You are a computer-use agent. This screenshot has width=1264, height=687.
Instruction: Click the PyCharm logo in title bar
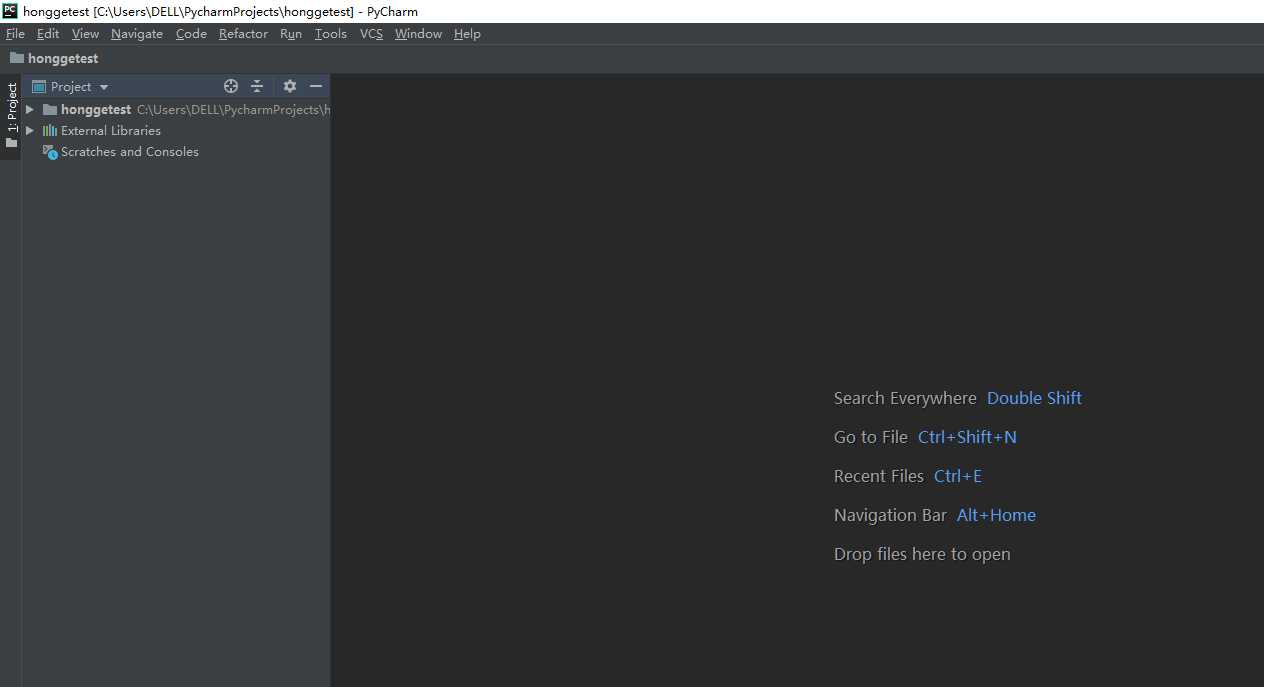10,11
